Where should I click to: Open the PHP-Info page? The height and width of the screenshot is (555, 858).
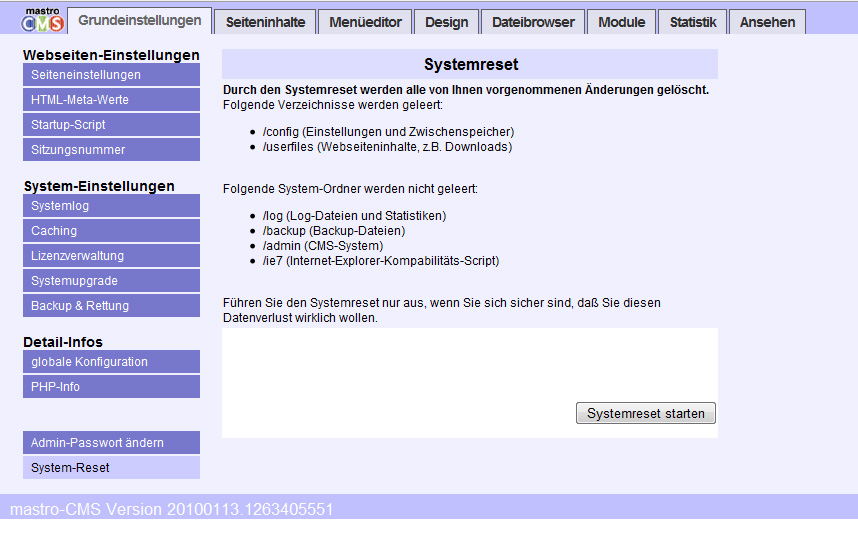[x=111, y=386]
